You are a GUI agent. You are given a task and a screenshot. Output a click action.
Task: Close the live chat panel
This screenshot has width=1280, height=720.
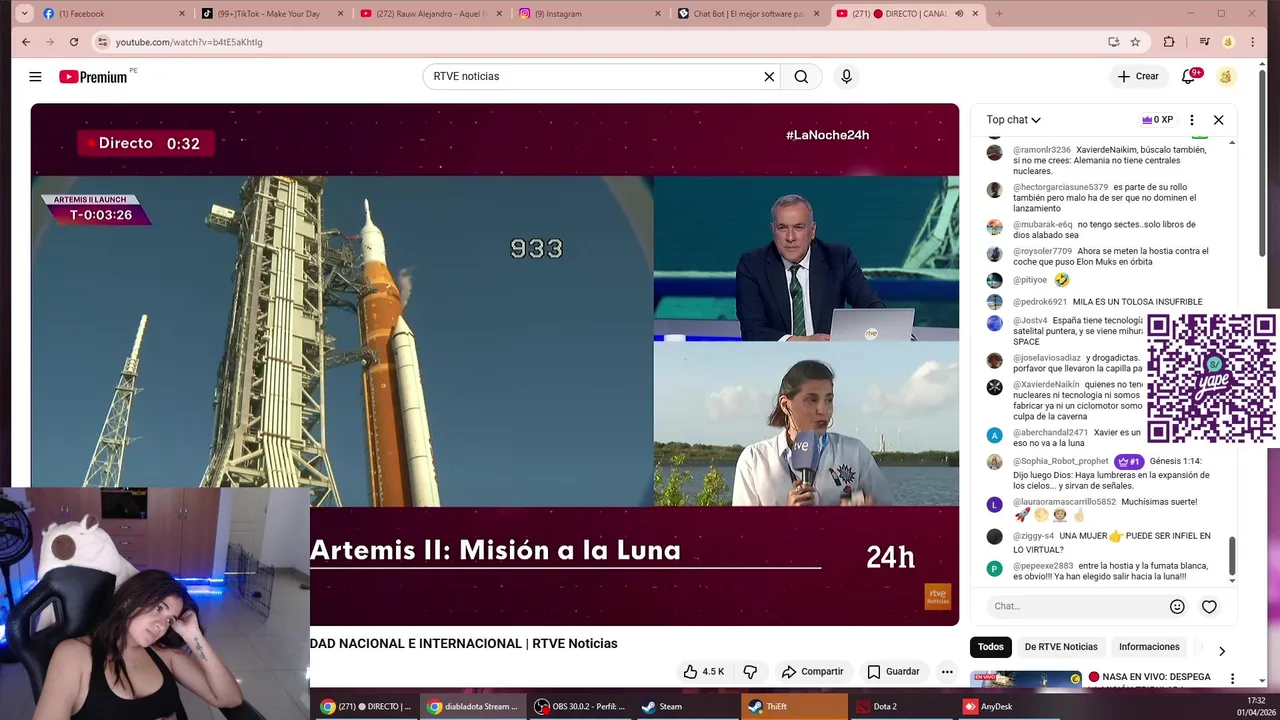coord(1218,120)
